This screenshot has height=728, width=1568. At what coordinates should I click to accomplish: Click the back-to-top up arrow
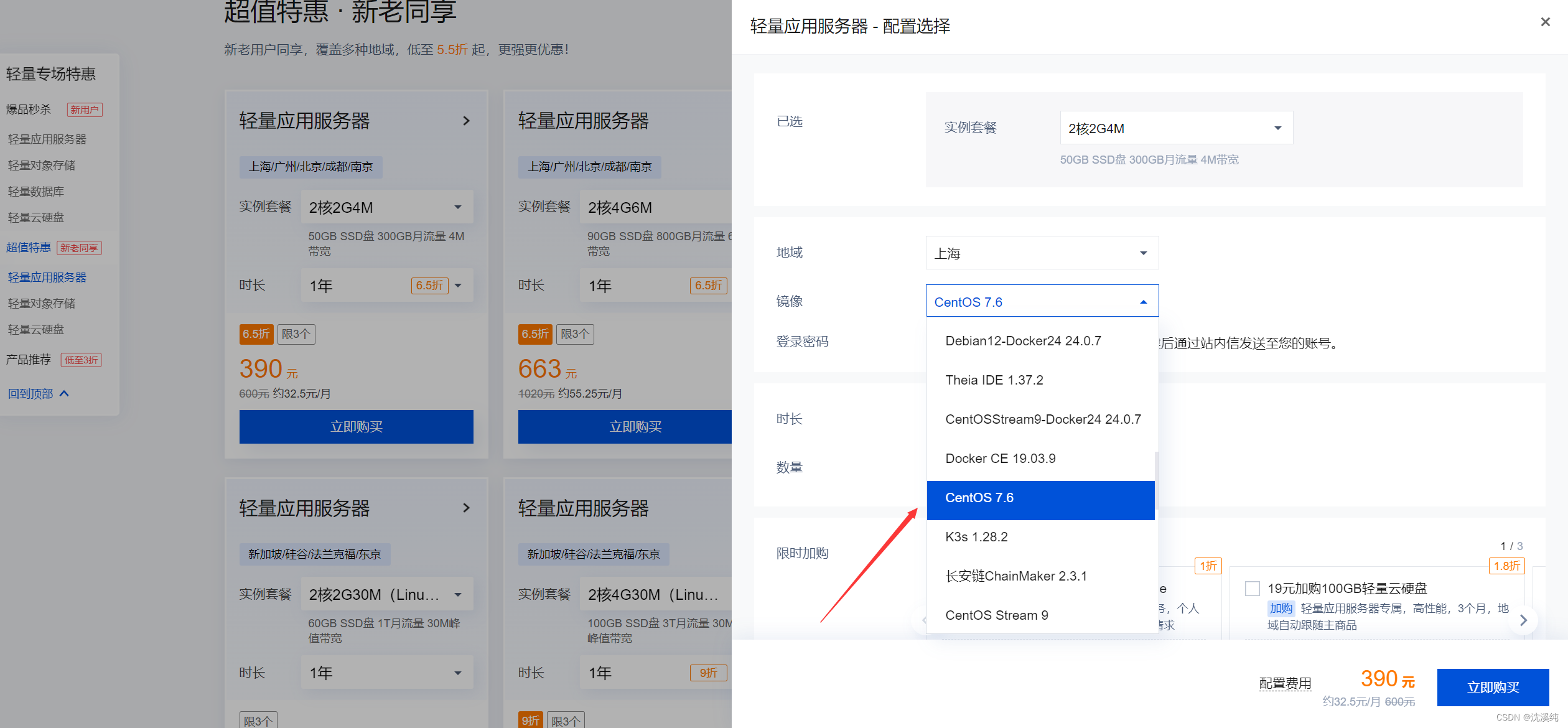pos(64,393)
